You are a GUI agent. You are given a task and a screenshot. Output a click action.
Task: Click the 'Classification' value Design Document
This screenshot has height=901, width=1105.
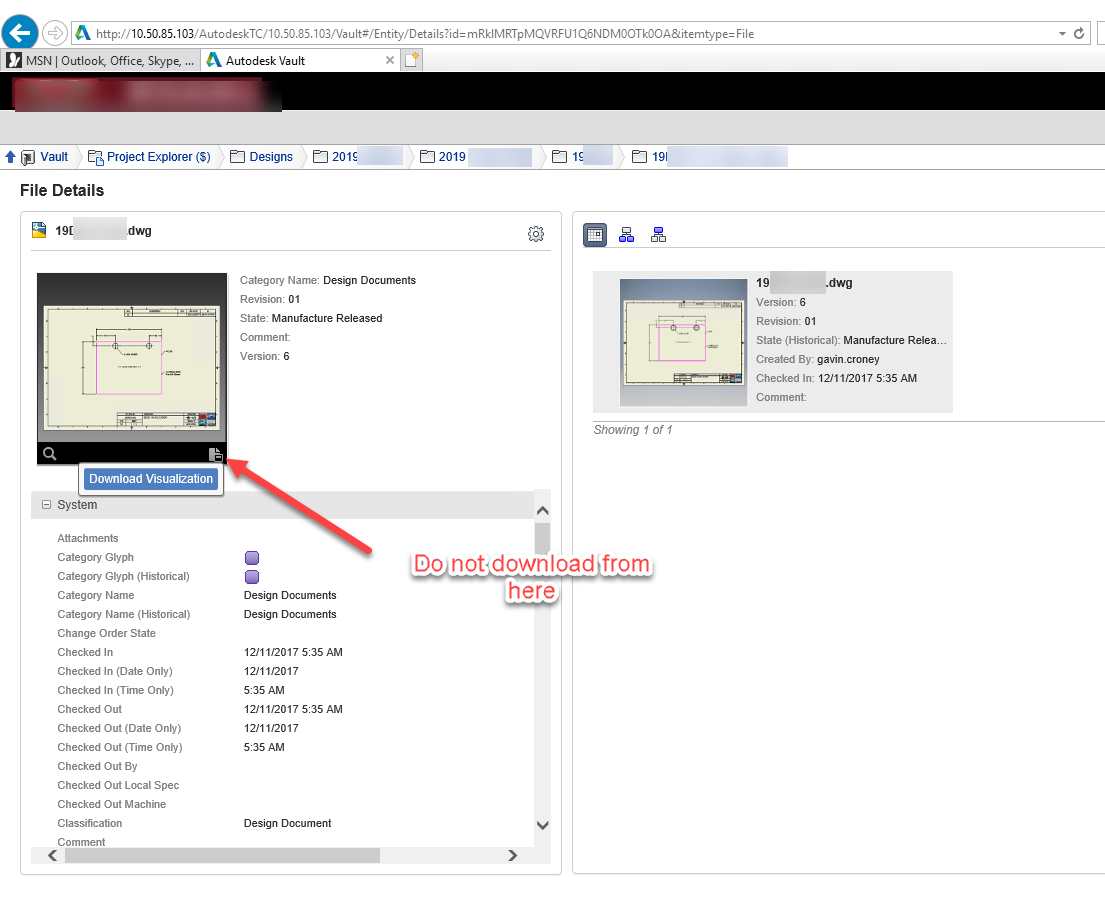click(287, 824)
